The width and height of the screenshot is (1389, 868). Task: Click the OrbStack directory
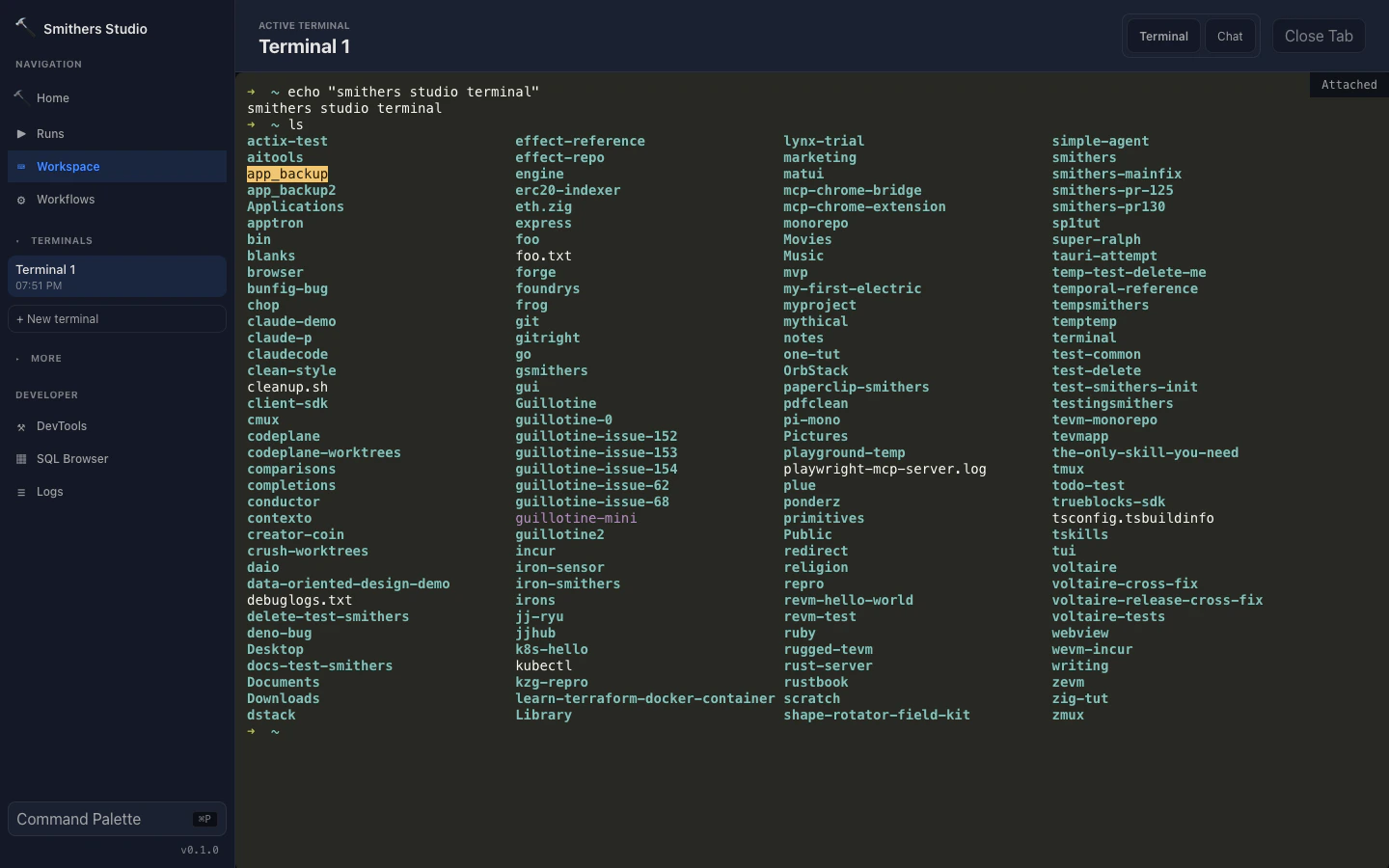coord(816,370)
